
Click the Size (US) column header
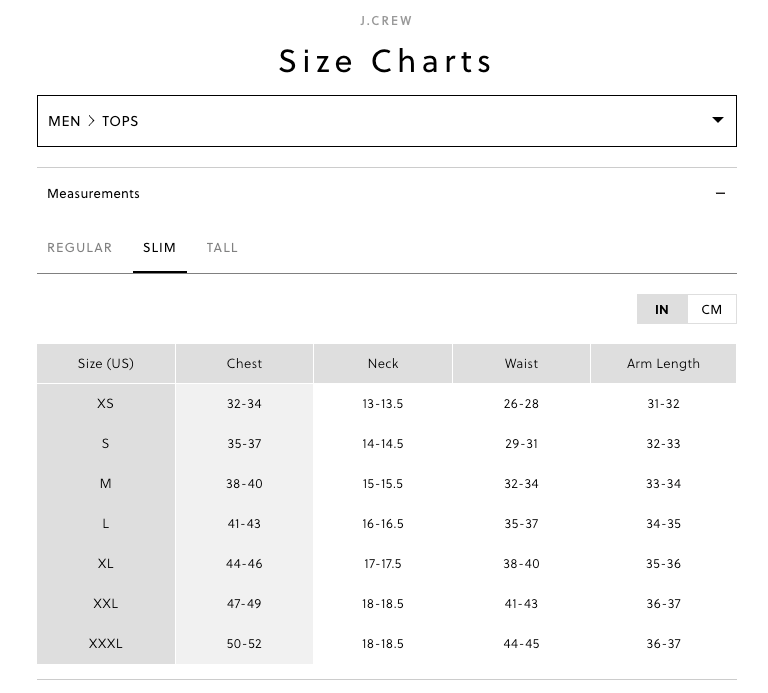106,363
